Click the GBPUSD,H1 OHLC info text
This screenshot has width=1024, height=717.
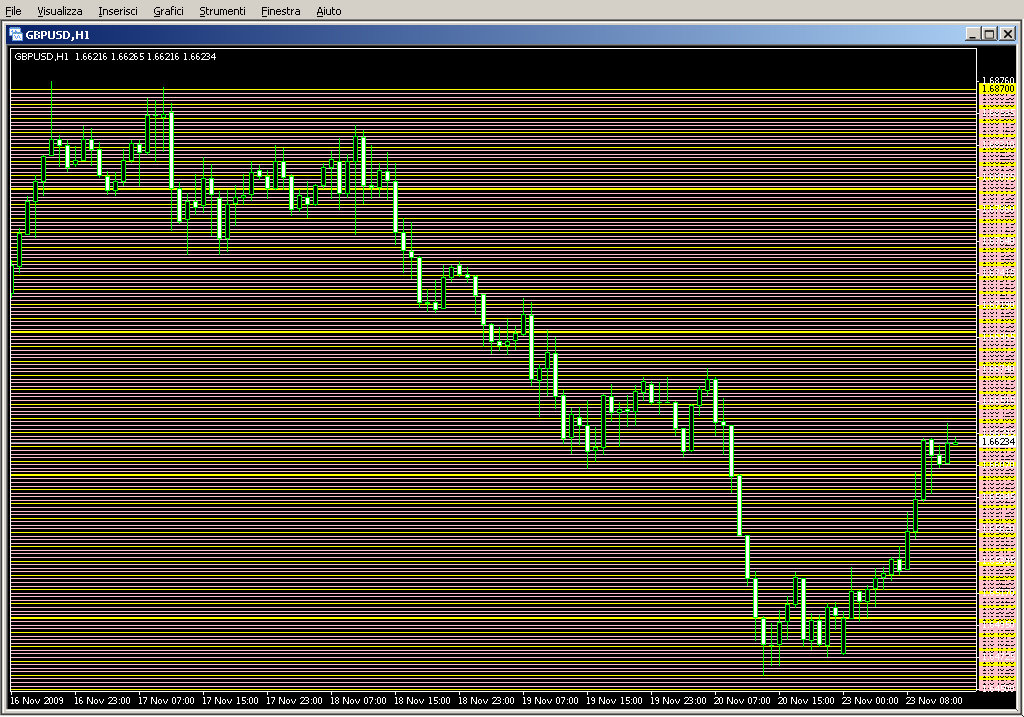click(x=115, y=57)
